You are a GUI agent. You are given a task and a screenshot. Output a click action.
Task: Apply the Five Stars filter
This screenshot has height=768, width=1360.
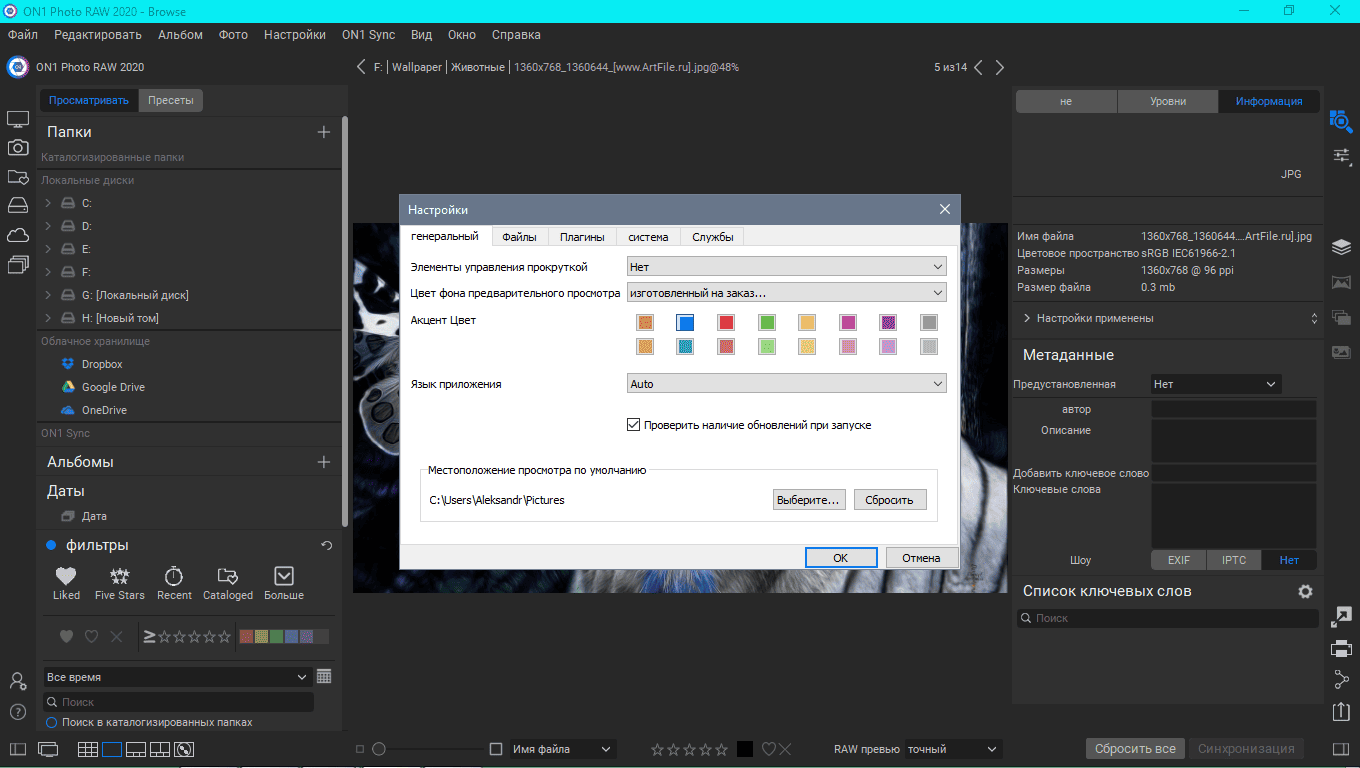119,583
